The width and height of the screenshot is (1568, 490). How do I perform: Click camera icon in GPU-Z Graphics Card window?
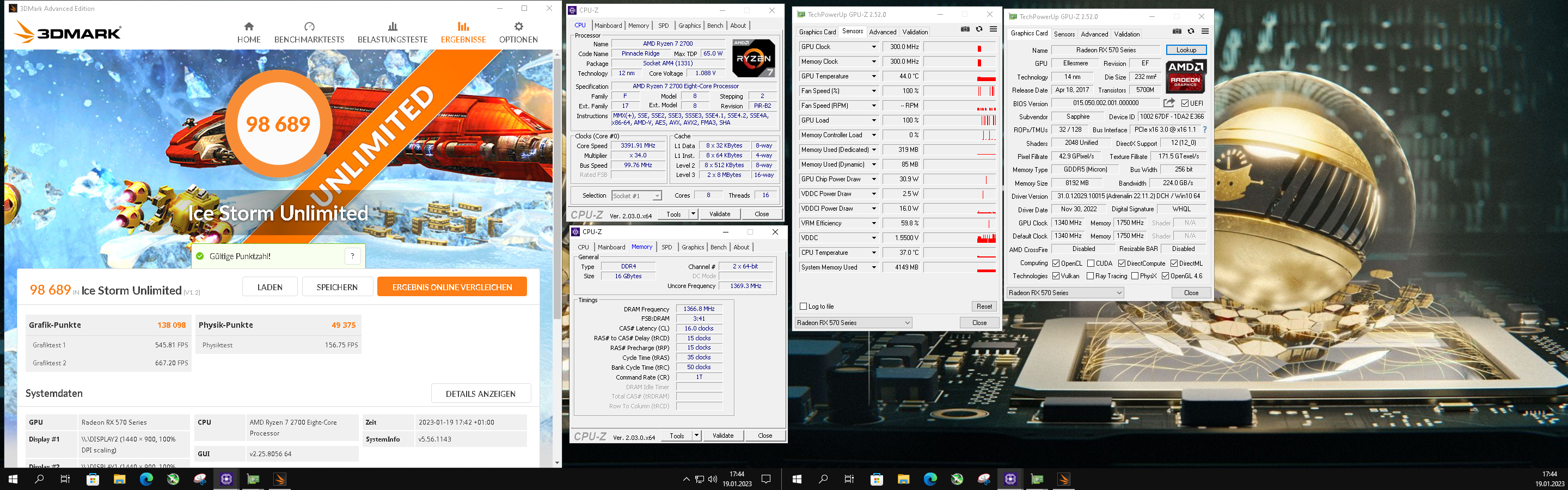[x=1177, y=32]
